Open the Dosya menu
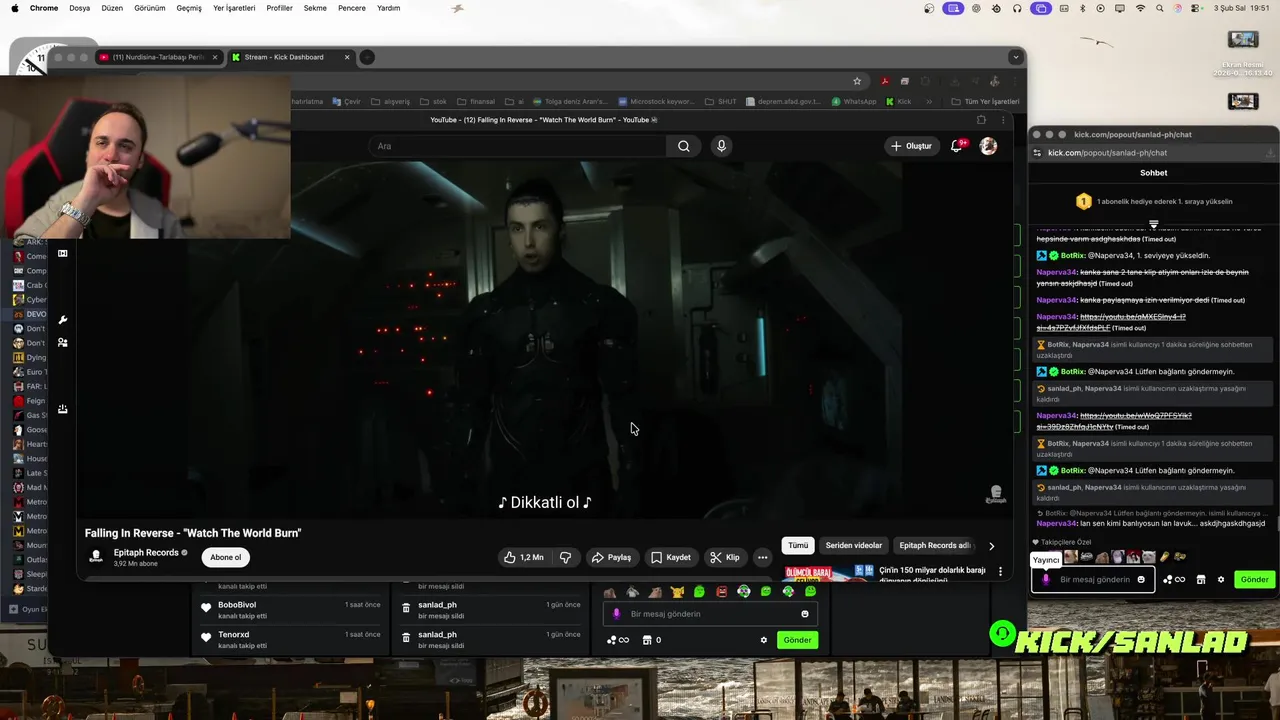The height and width of the screenshot is (720, 1280). [x=79, y=8]
